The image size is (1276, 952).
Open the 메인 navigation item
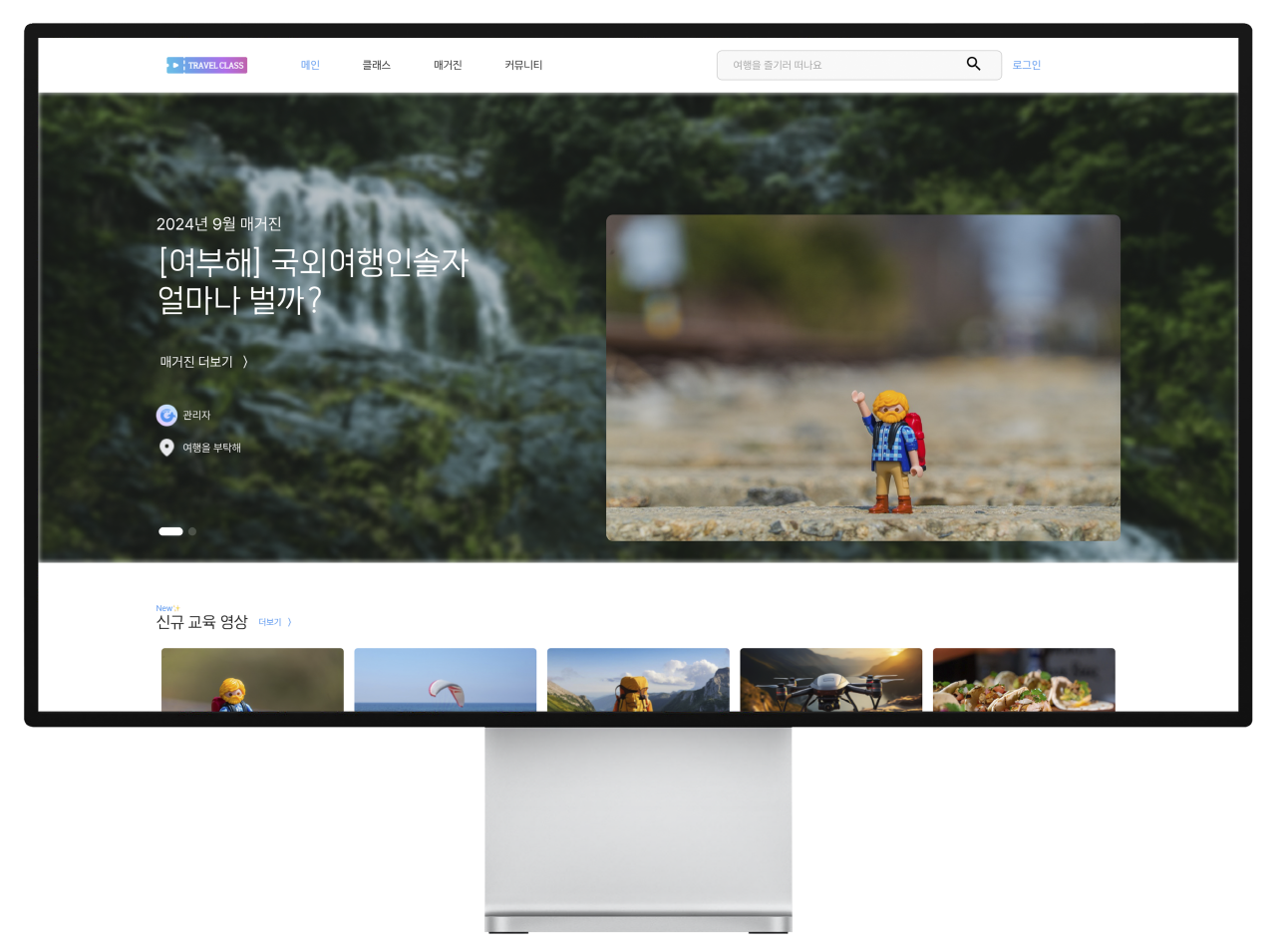(310, 65)
